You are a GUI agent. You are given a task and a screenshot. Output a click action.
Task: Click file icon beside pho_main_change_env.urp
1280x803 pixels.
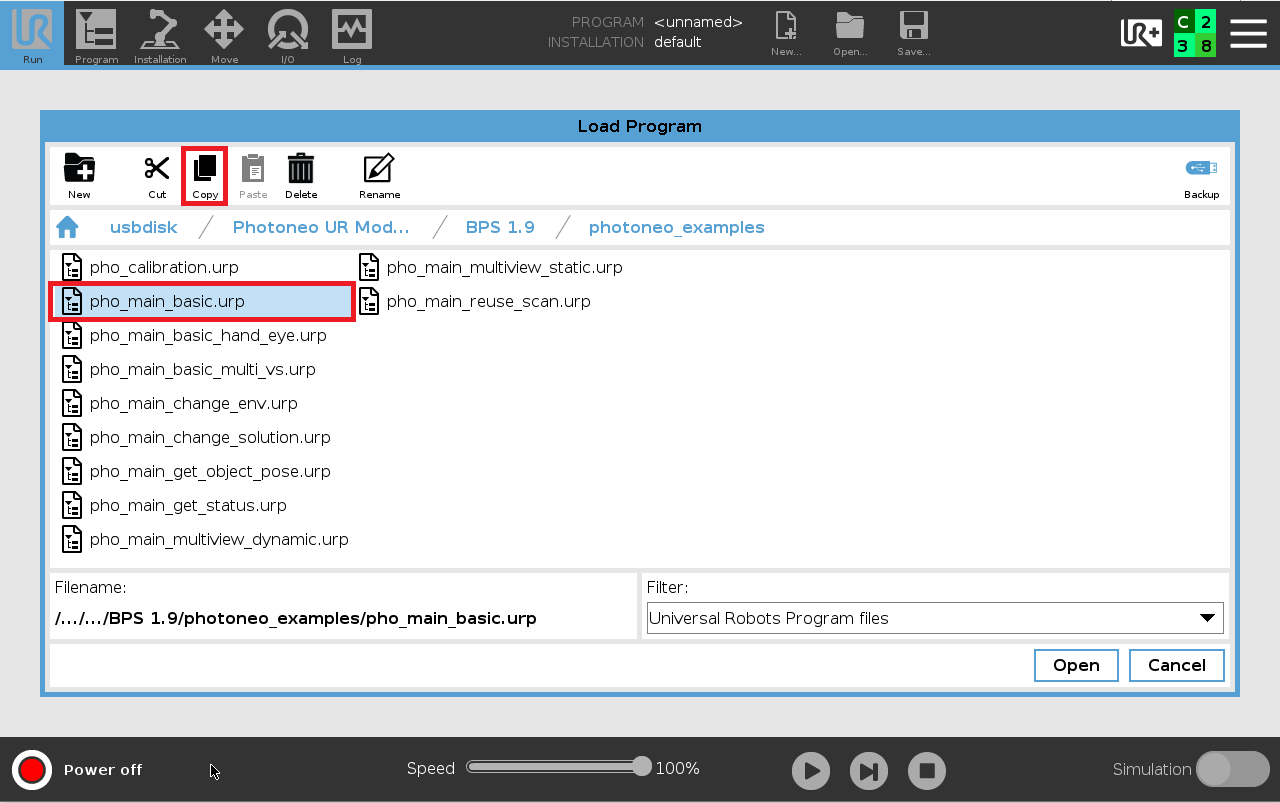tap(72, 403)
